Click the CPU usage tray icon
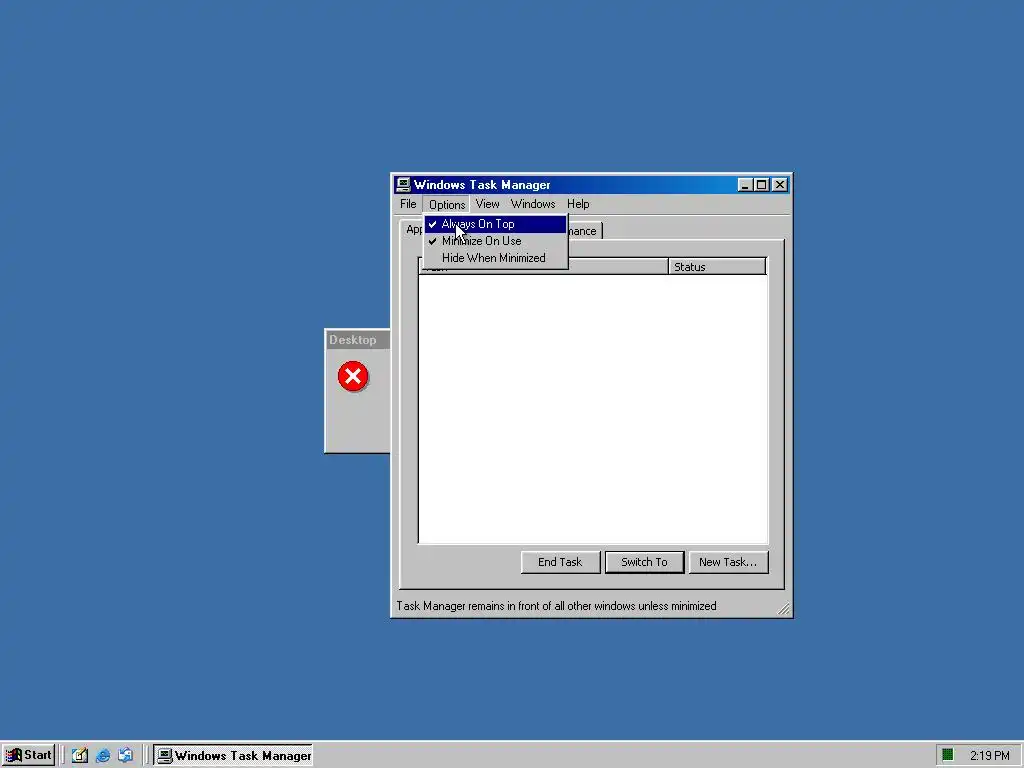Screen dimensions: 1024x768 (x=948, y=756)
